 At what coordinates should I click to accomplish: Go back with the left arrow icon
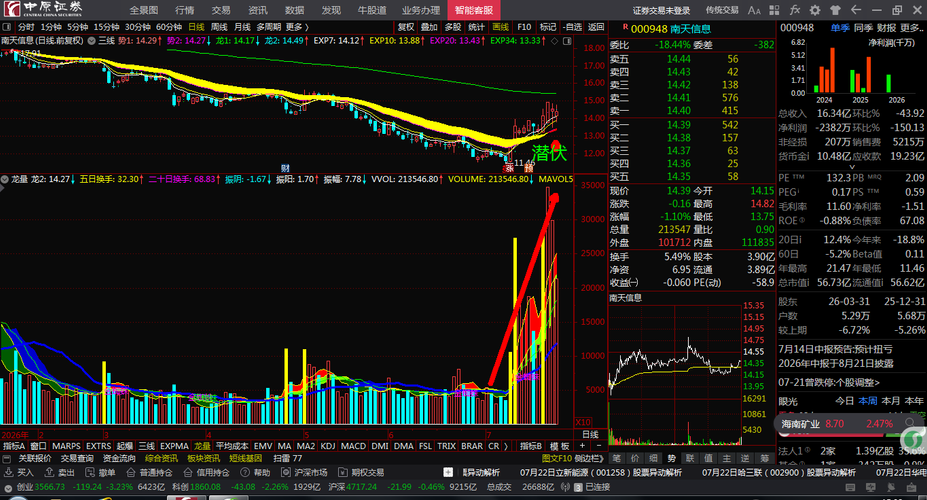pyautogui.click(x=855, y=10)
